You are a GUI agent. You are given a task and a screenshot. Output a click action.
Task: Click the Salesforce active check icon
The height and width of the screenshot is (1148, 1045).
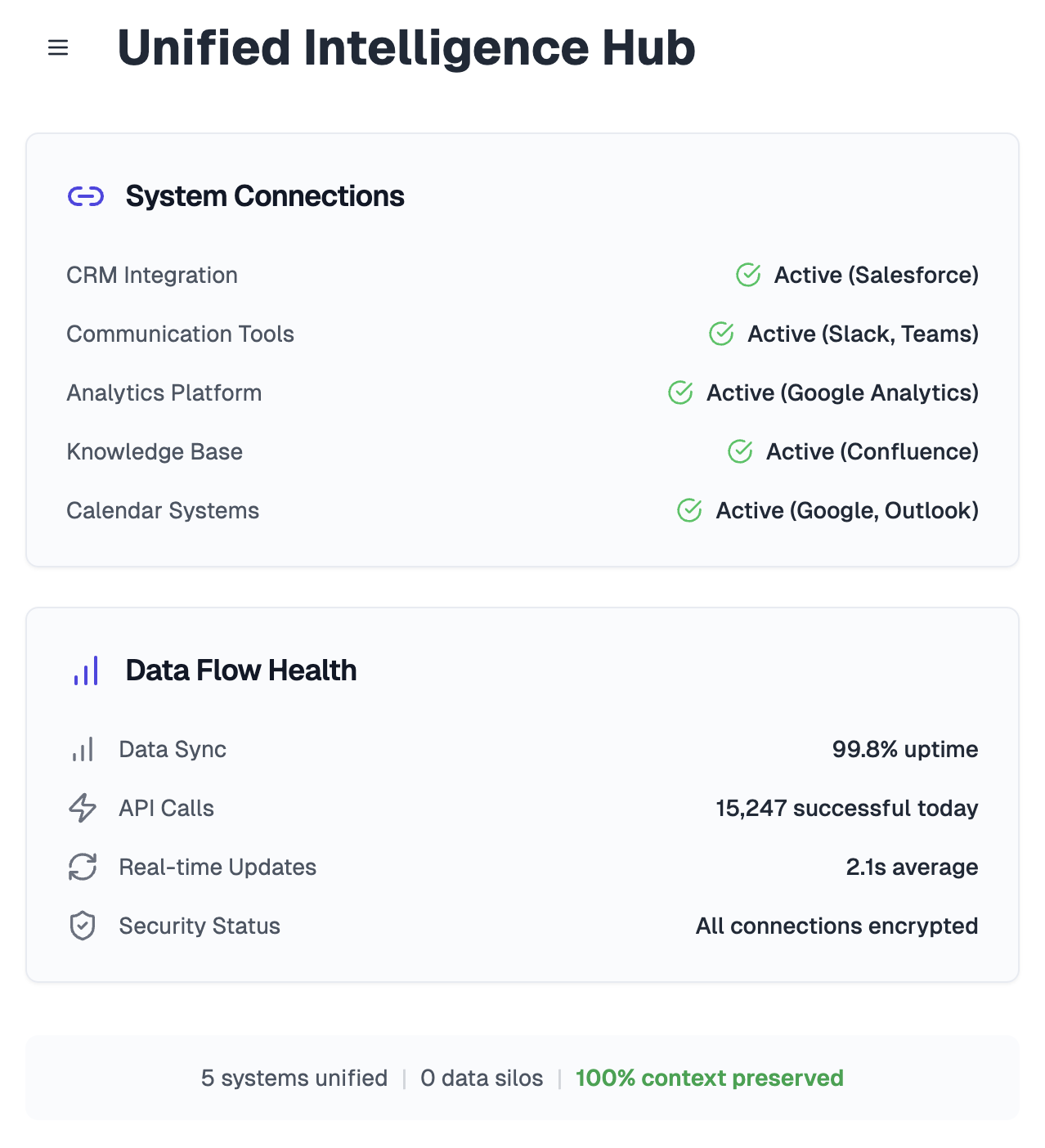click(748, 275)
